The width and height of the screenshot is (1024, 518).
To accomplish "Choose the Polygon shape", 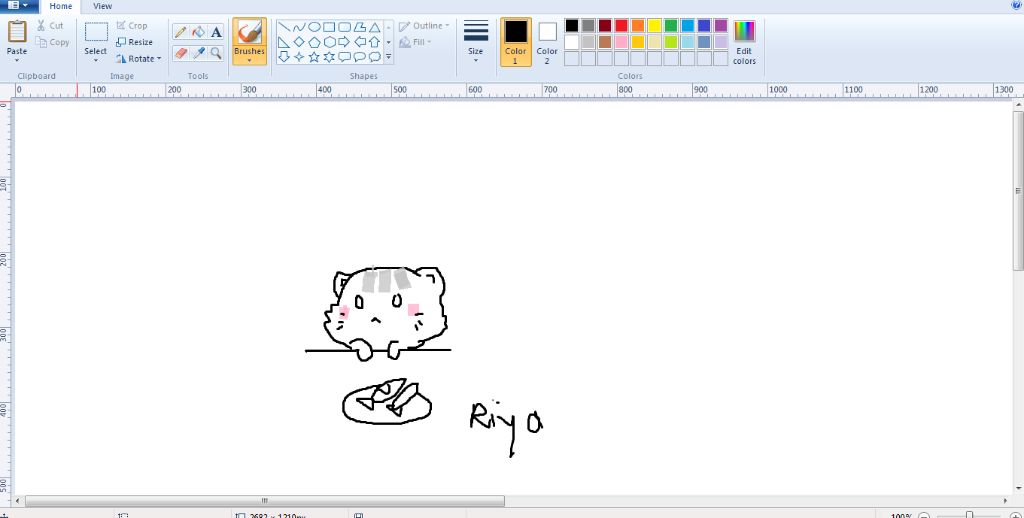I will pos(359,27).
